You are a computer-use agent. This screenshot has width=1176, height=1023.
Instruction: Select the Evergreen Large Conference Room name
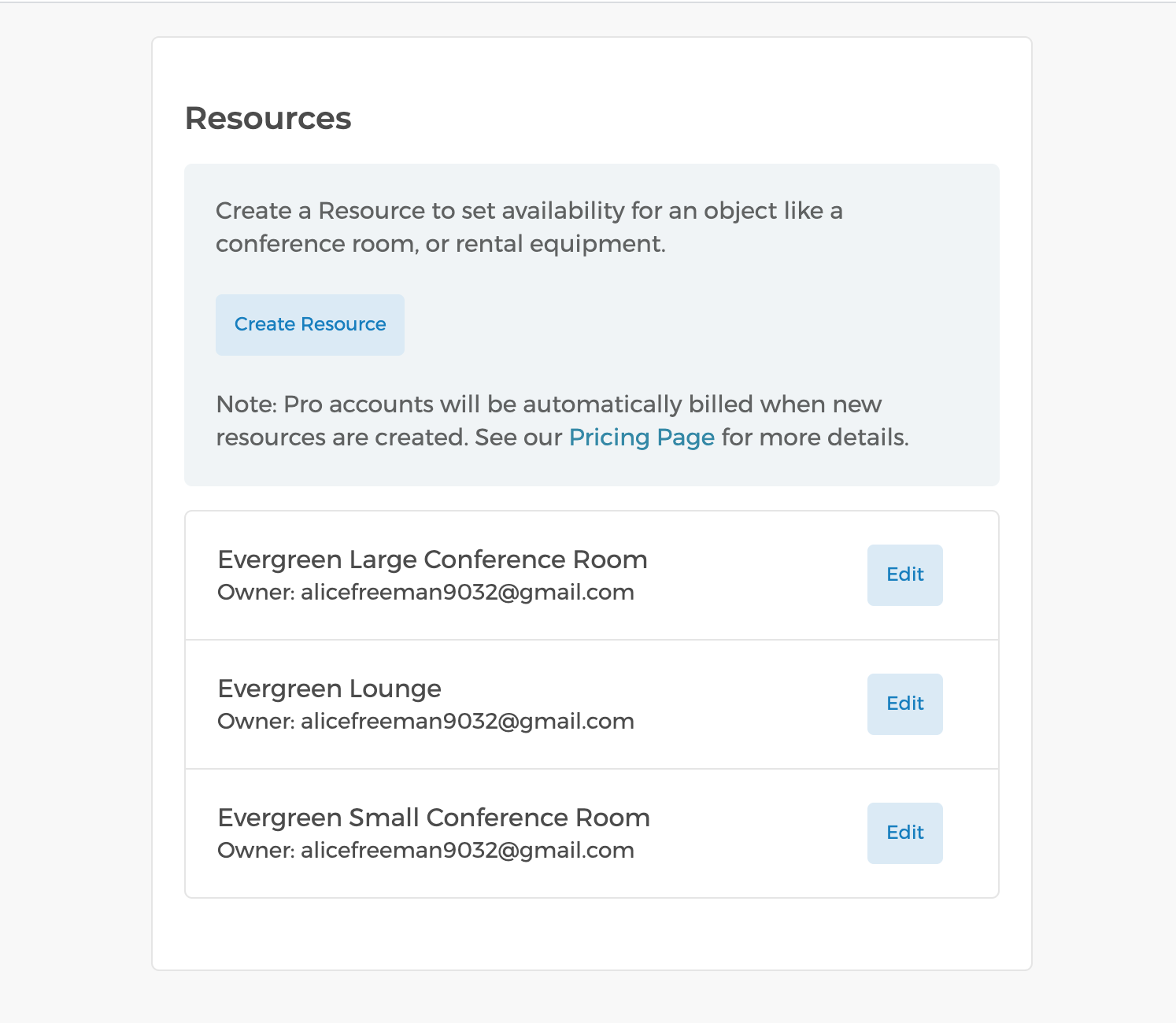432,560
